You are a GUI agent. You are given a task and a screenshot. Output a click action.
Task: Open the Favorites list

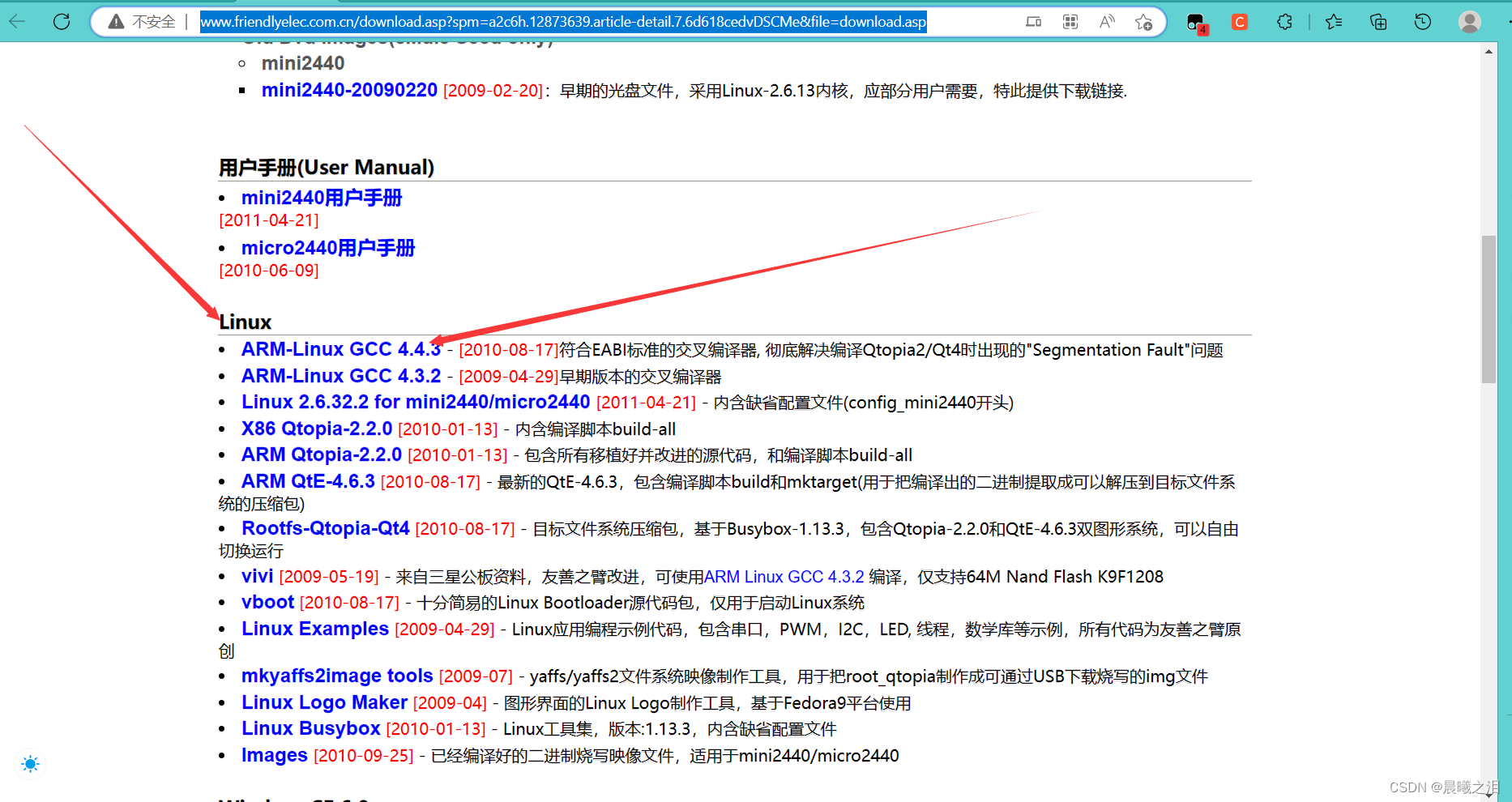coord(1333,22)
